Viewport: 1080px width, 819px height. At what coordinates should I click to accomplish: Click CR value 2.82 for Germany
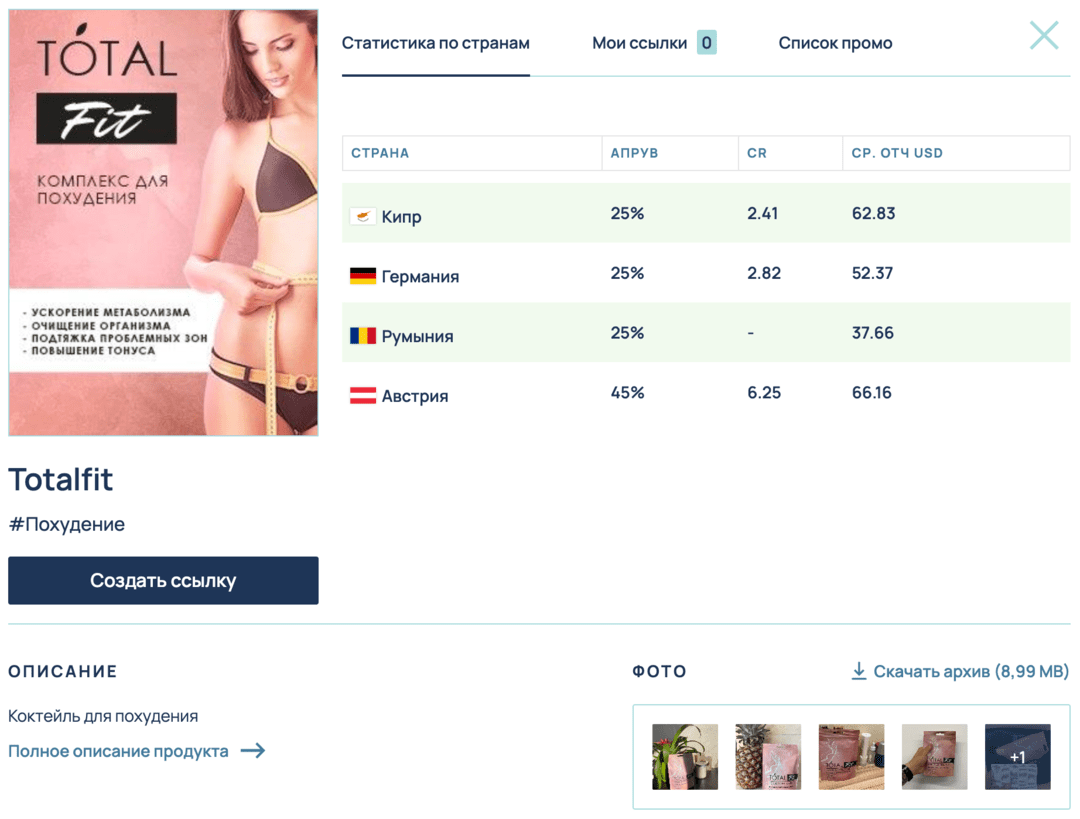point(764,273)
